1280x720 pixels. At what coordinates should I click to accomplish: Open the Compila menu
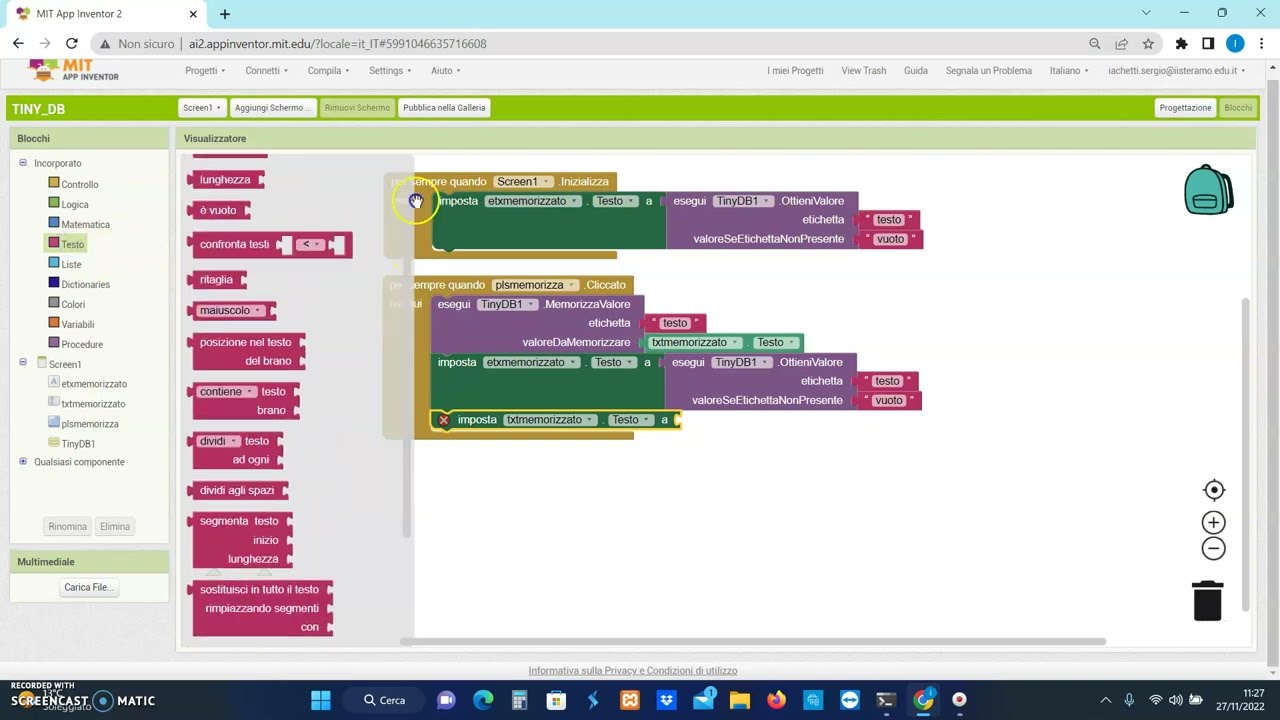[x=329, y=71]
